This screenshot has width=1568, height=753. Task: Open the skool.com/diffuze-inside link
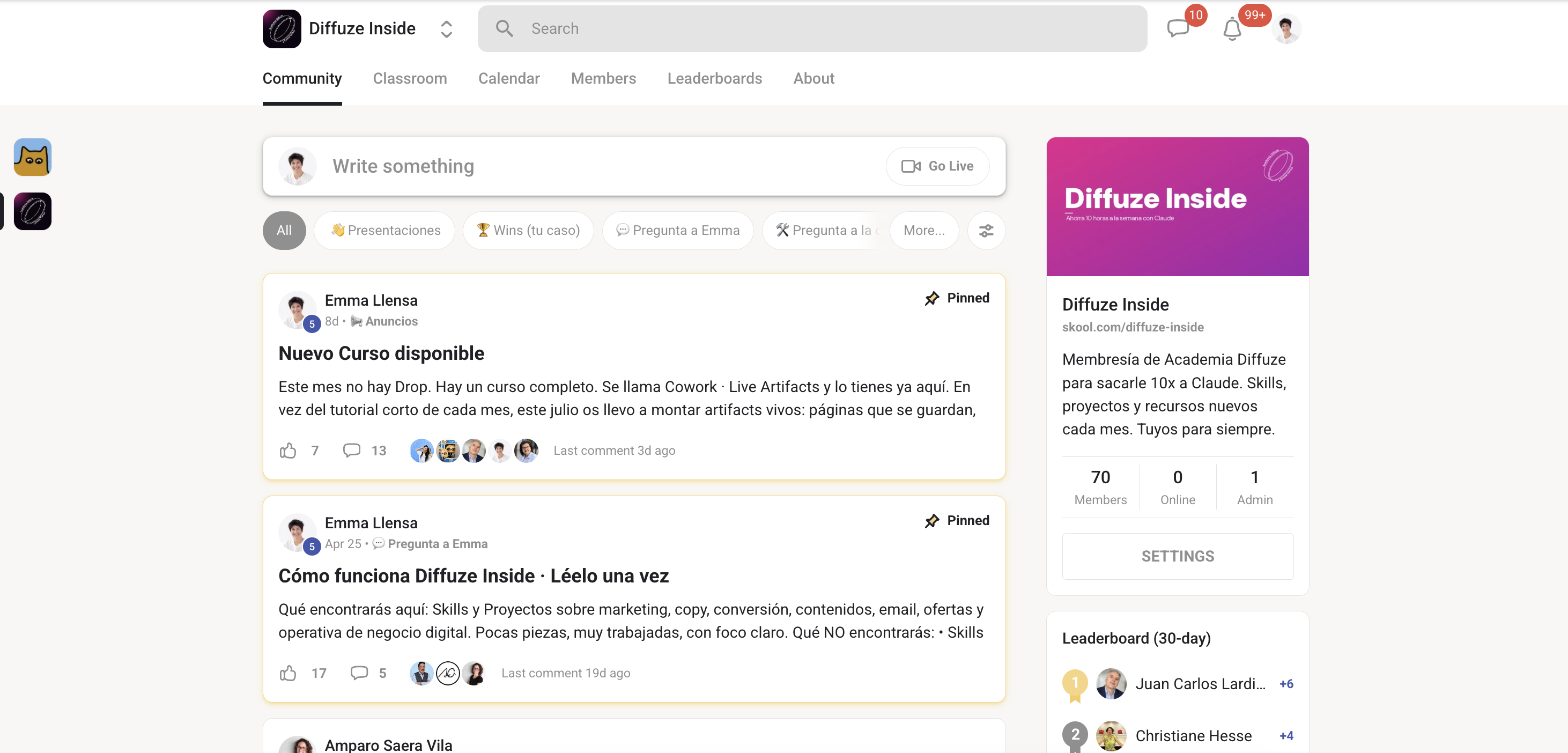(1133, 328)
